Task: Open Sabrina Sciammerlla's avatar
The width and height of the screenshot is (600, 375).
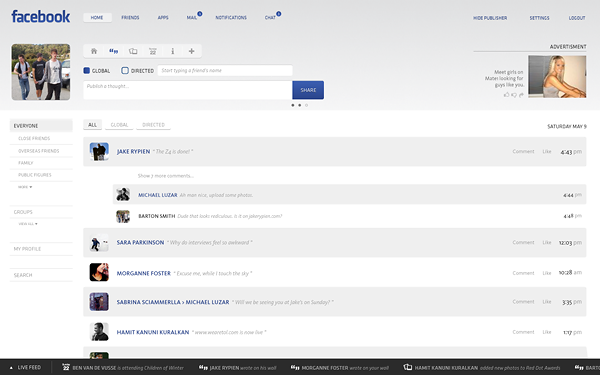Action: tap(99, 302)
